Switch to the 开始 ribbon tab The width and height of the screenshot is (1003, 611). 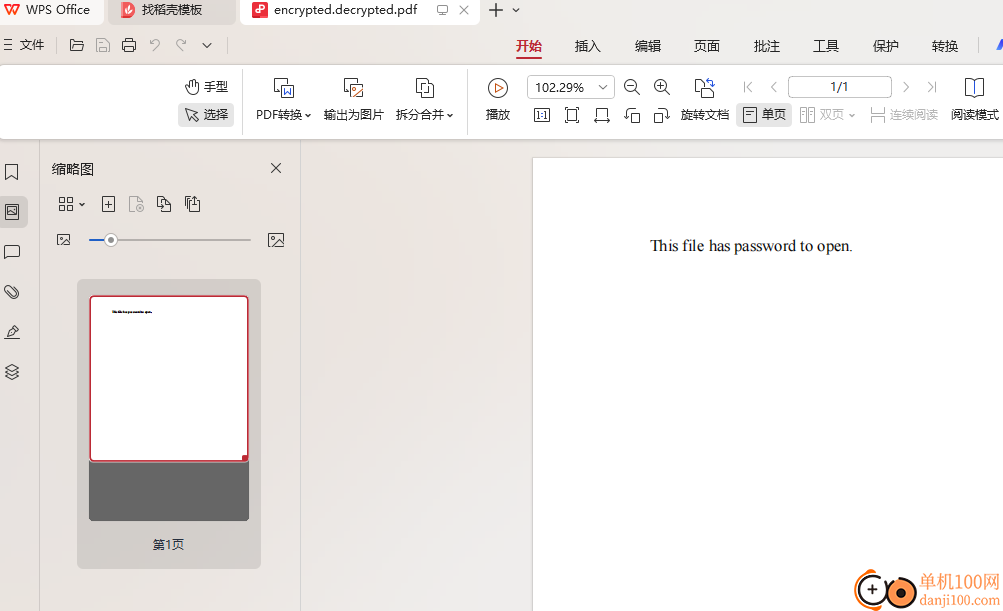coord(529,46)
